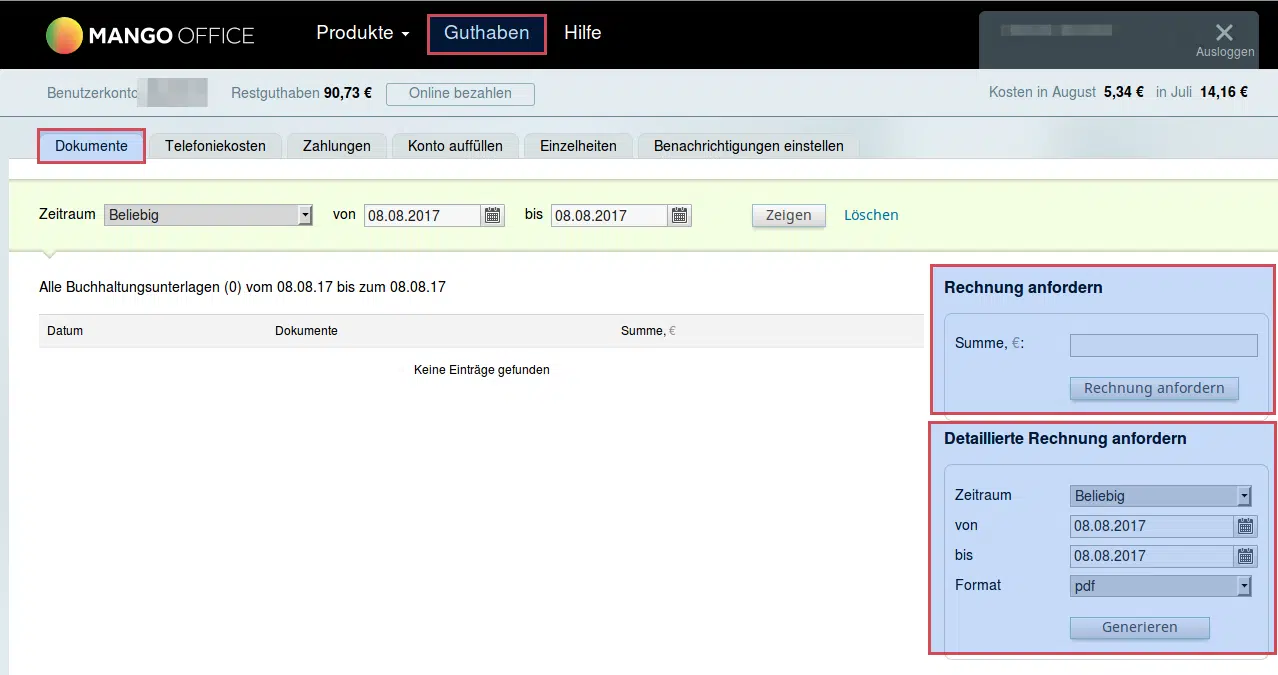
Task: Open the Guthaben menu
Action: (487, 33)
